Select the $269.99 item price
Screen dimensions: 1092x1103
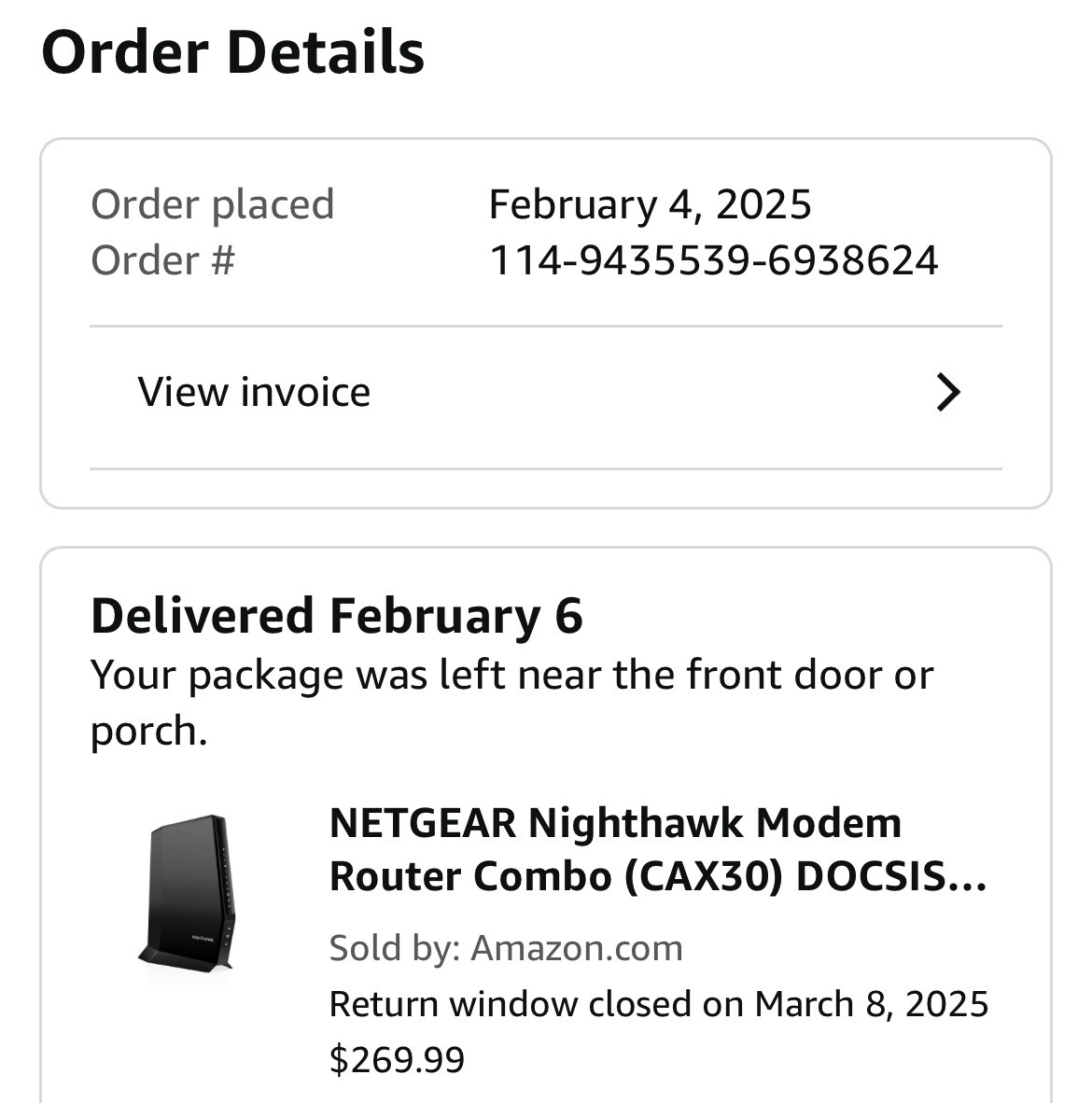click(397, 1059)
